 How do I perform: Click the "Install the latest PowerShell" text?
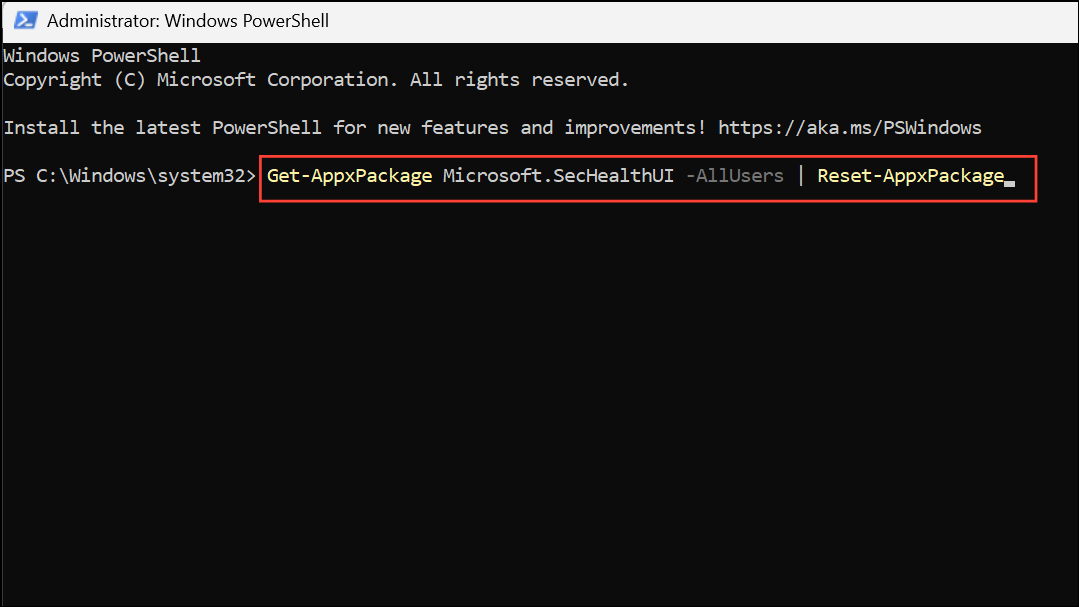(x=163, y=128)
